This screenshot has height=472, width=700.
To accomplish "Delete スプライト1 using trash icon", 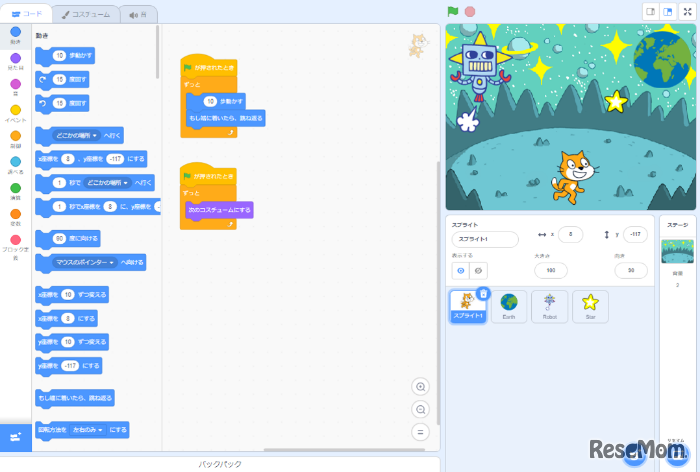I will (483, 294).
